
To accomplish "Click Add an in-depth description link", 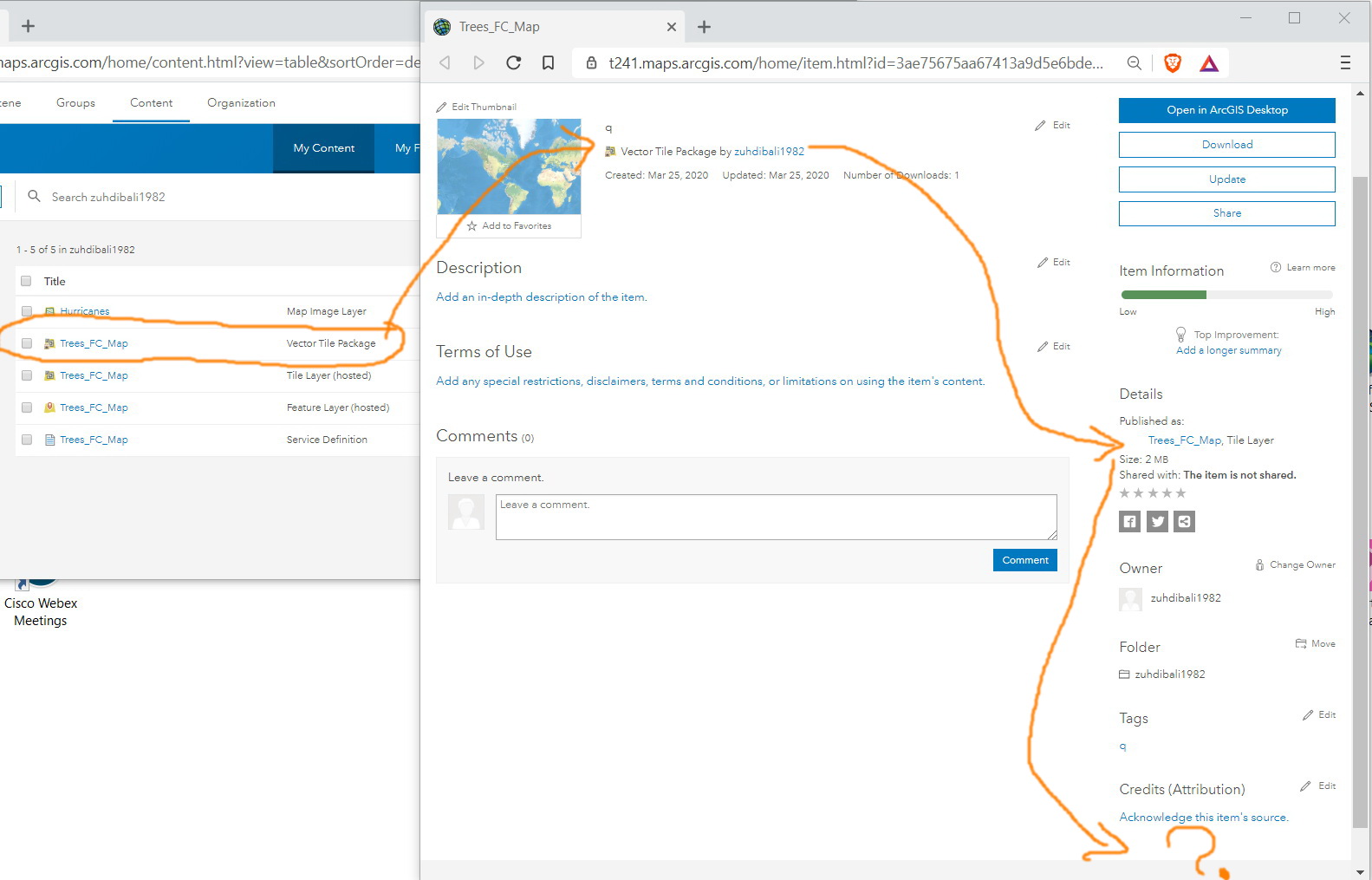I will coord(542,297).
